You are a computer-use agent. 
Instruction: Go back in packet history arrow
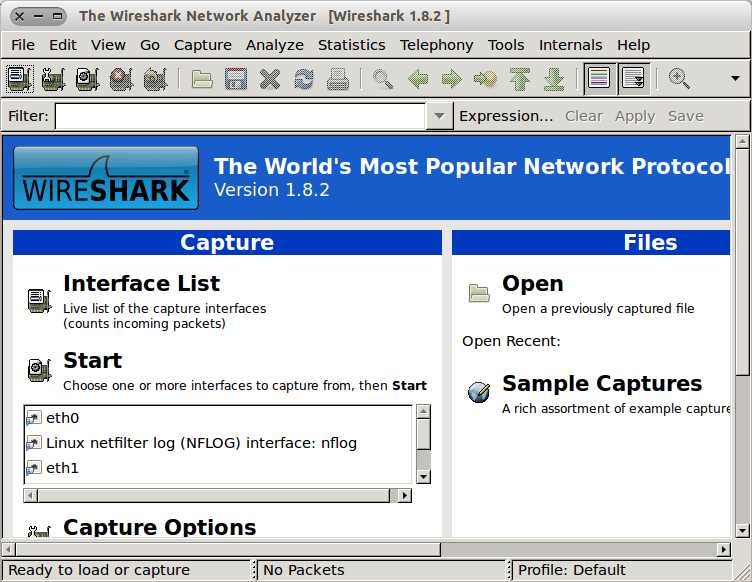[417, 79]
